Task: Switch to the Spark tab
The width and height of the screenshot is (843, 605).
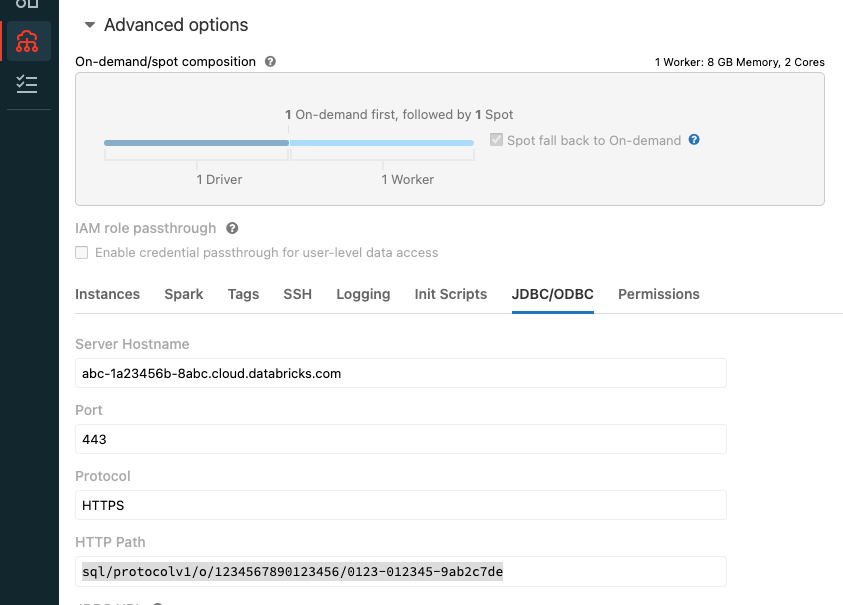Action: coord(184,294)
